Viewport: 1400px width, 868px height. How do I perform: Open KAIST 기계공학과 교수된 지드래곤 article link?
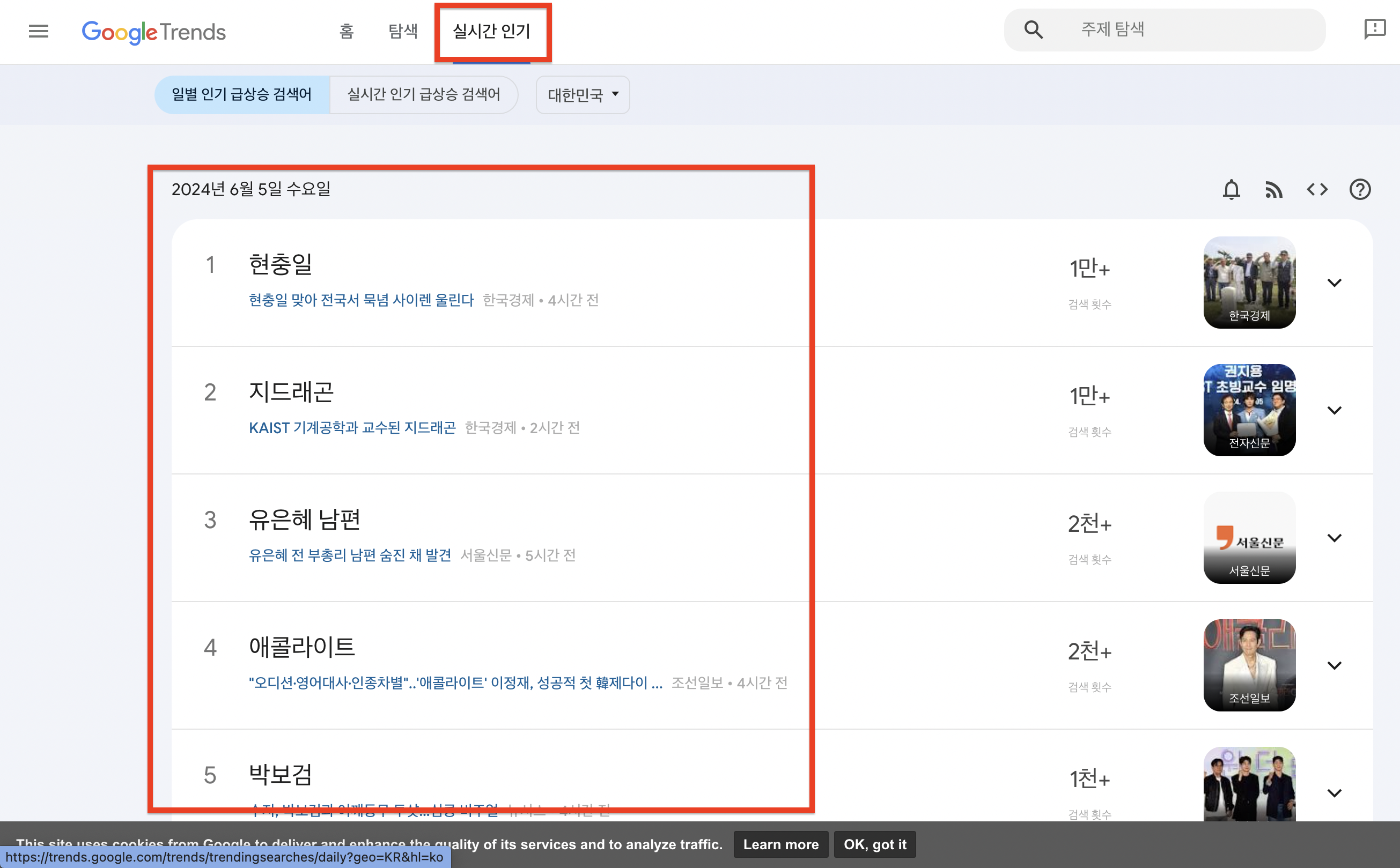click(352, 428)
